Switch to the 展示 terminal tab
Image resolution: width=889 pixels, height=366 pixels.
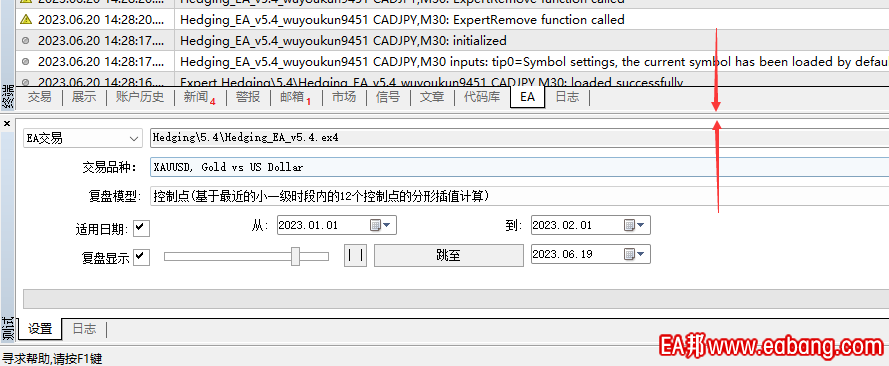click(84, 97)
